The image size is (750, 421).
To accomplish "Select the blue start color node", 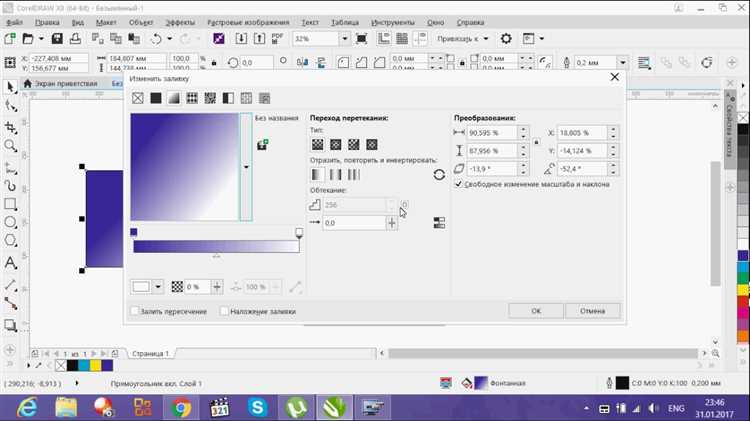I will click(134, 233).
